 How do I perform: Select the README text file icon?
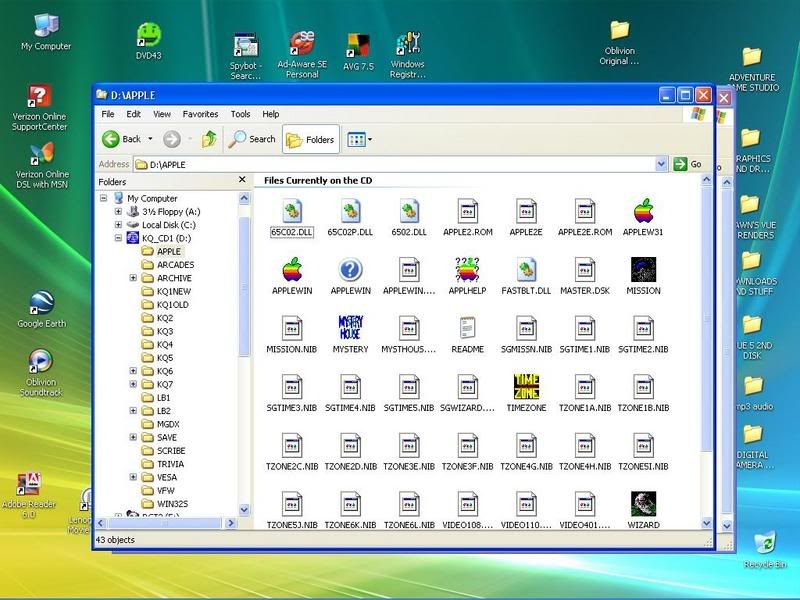pyautogui.click(x=468, y=328)
